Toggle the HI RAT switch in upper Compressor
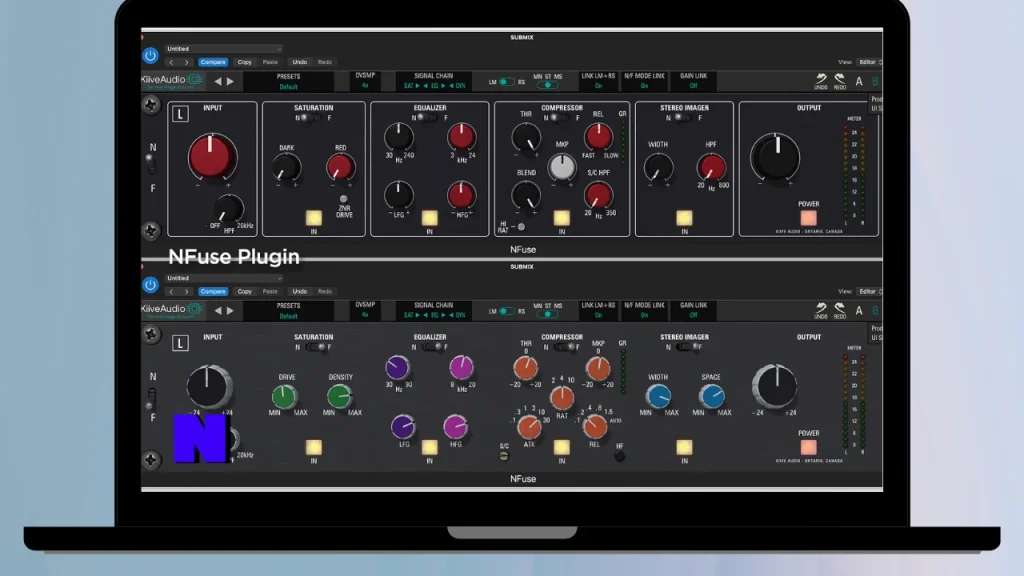This screenshot has width=1024, height=576. tap(520, 227)
